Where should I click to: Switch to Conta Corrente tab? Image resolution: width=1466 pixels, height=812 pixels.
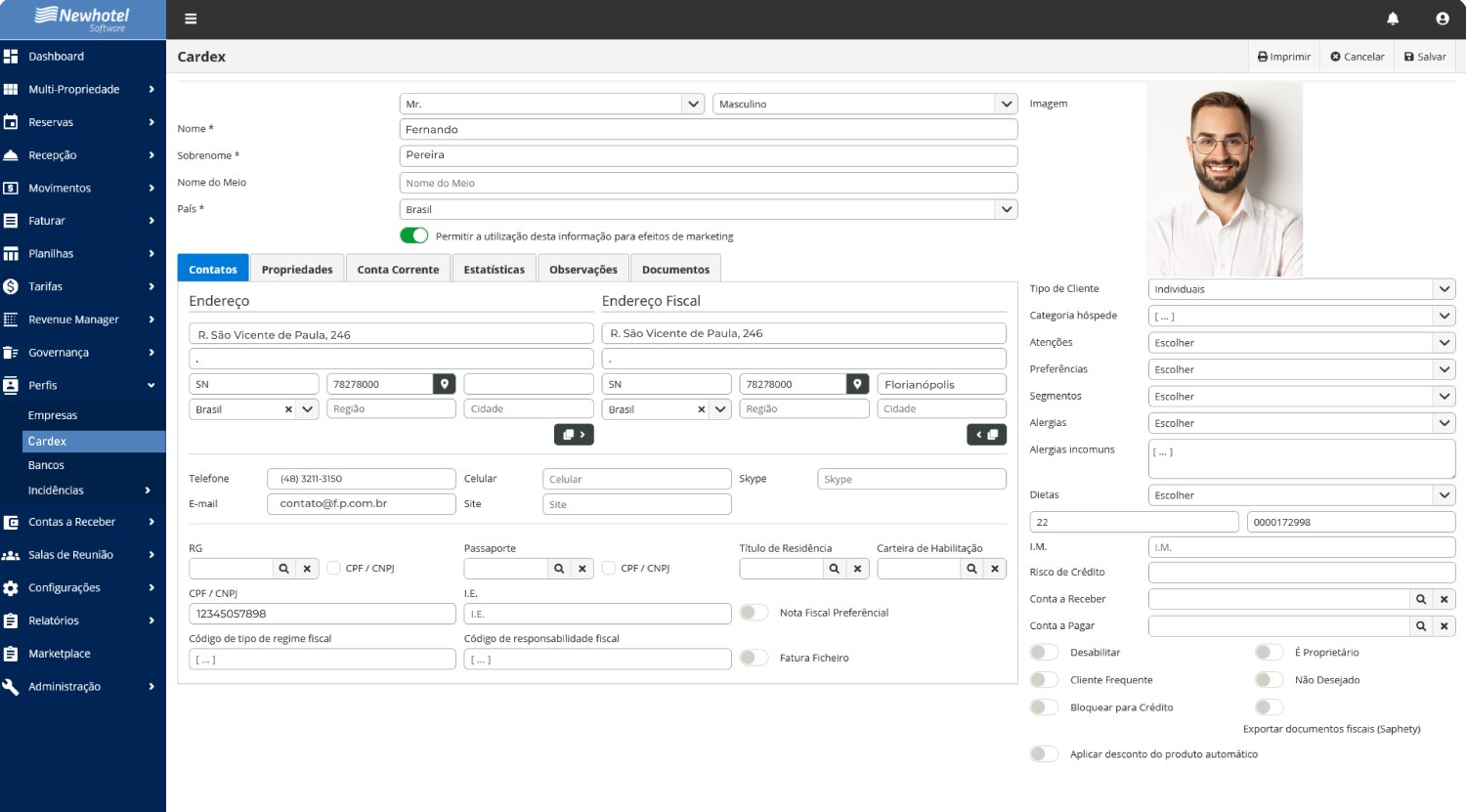(x=398, y=270)
